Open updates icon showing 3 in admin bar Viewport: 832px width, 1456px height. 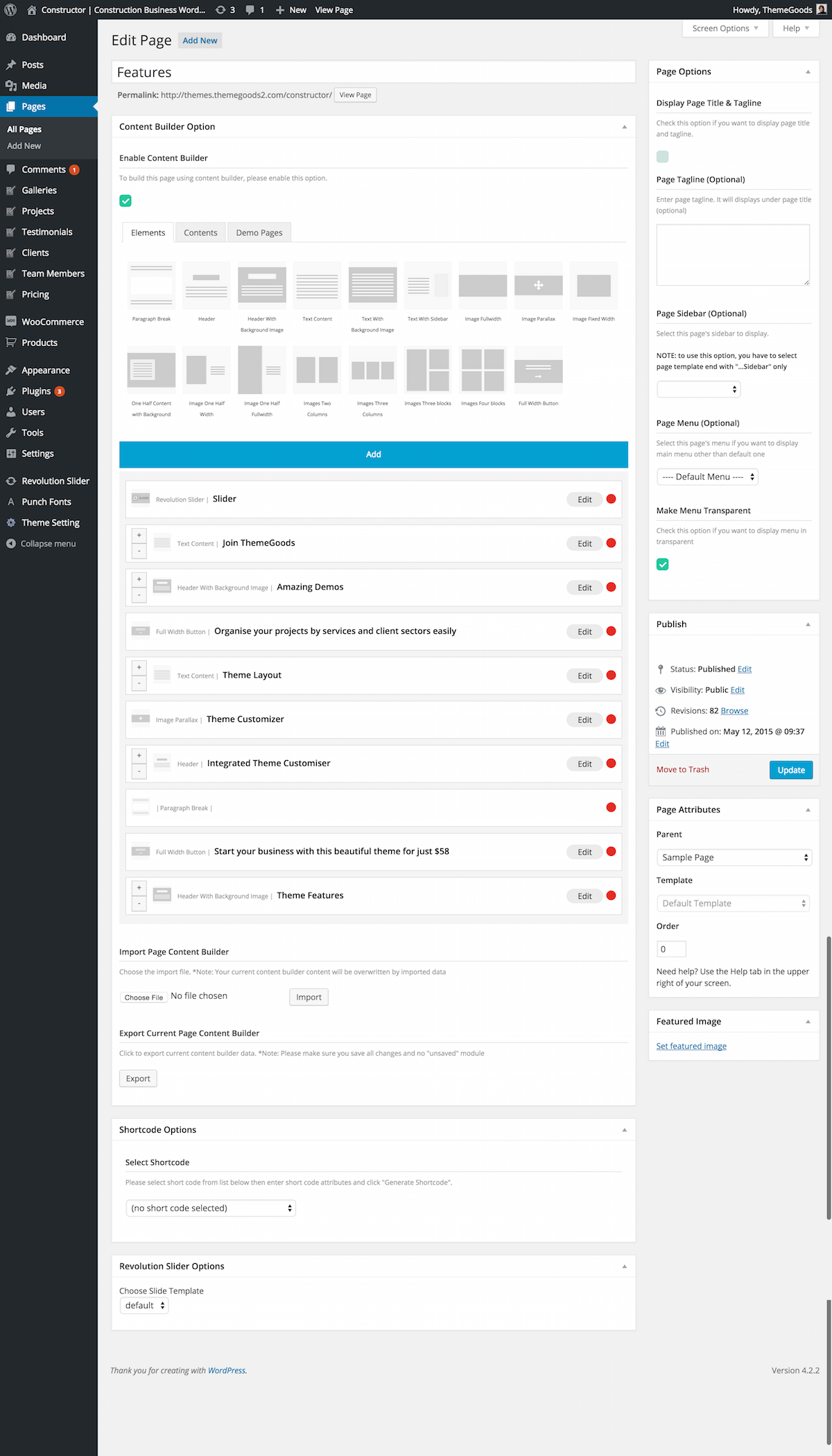225,10
